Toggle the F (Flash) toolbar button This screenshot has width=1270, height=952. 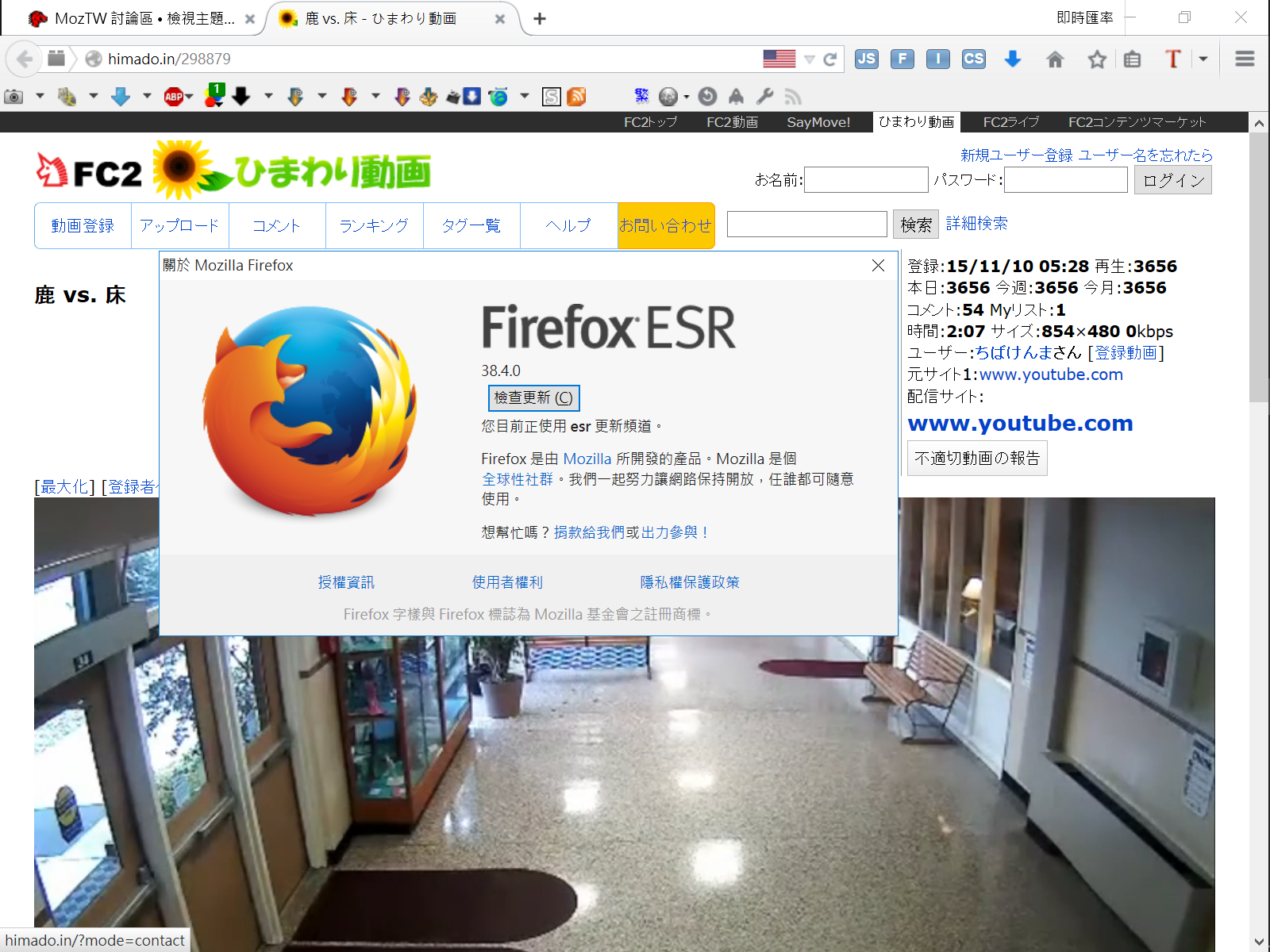point(902,59)
